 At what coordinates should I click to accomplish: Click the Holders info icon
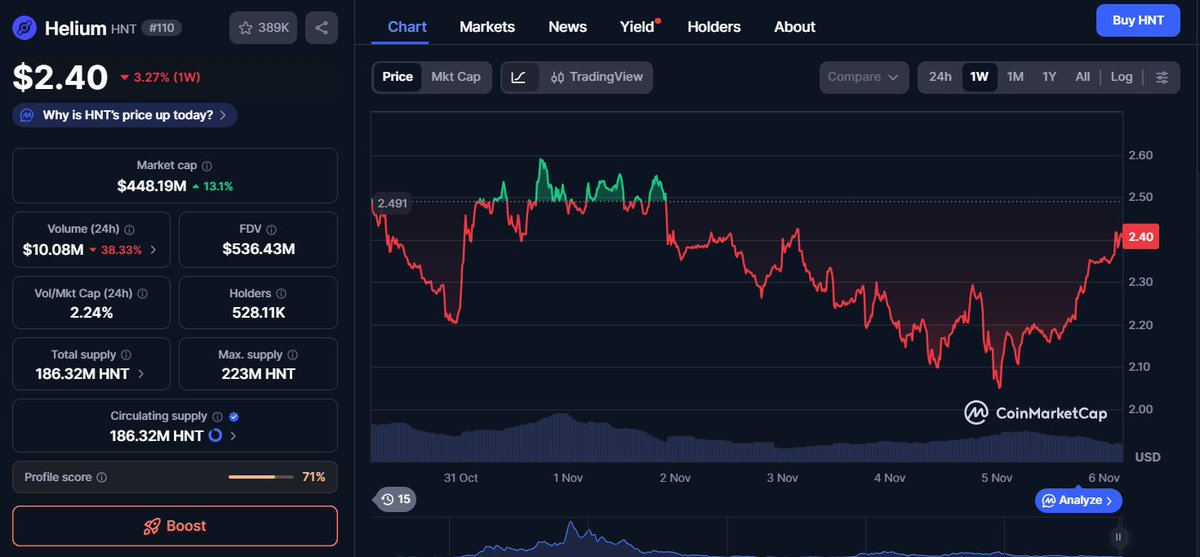(x=281, y=293)
